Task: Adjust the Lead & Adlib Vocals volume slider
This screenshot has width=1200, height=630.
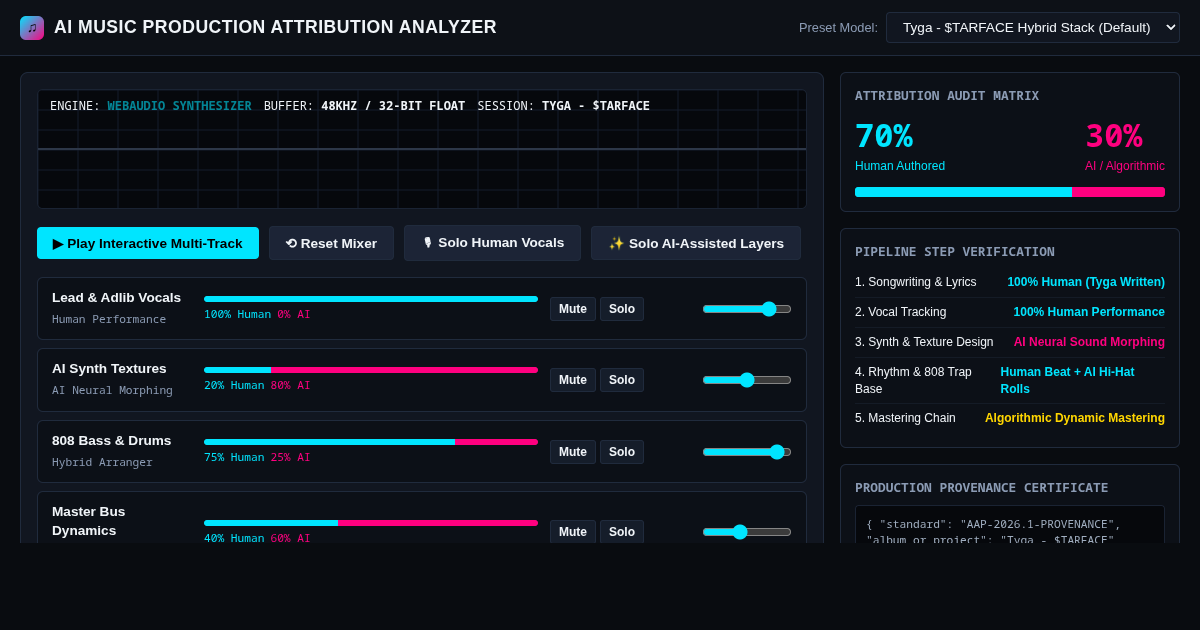Action: 747,309
